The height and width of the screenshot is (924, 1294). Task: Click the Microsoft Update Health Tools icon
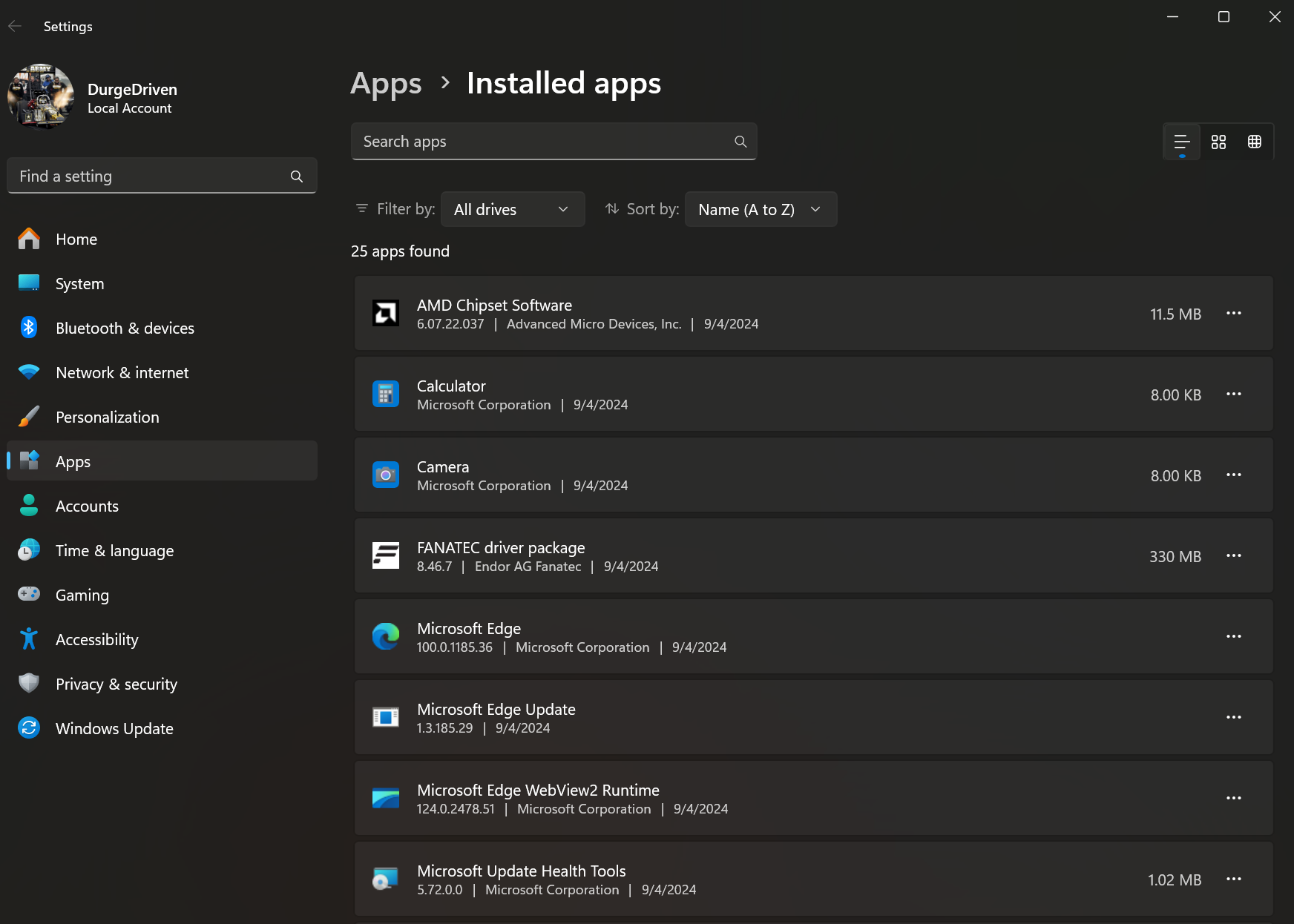click(386, 879)
